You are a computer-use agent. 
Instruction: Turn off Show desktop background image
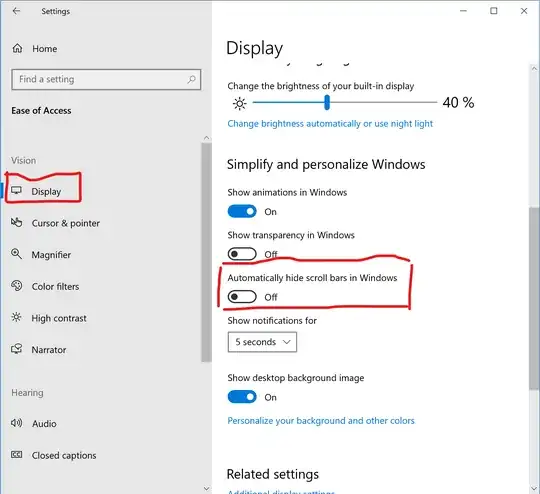coord(242,397)
